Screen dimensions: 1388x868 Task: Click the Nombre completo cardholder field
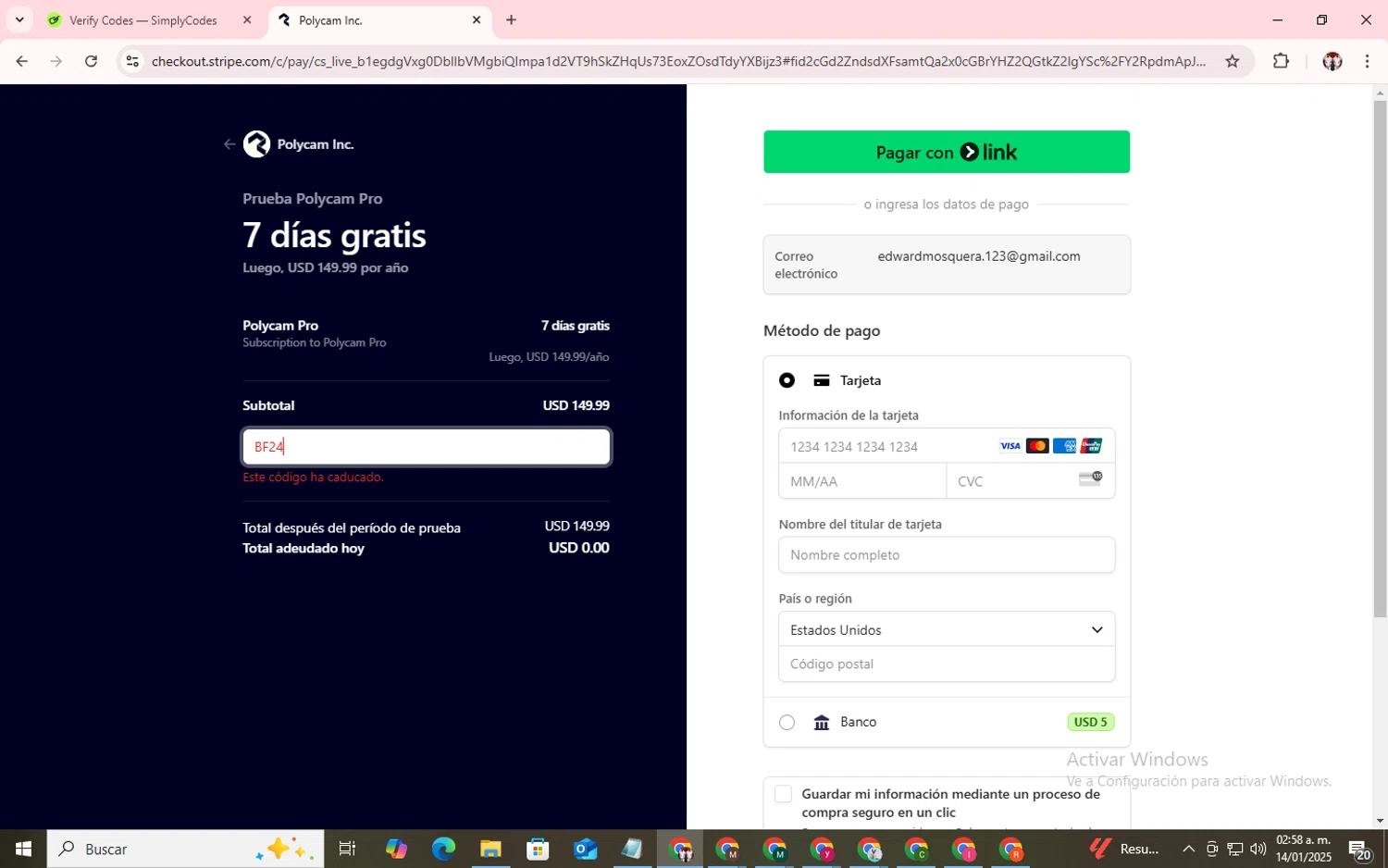coord(947,555)
